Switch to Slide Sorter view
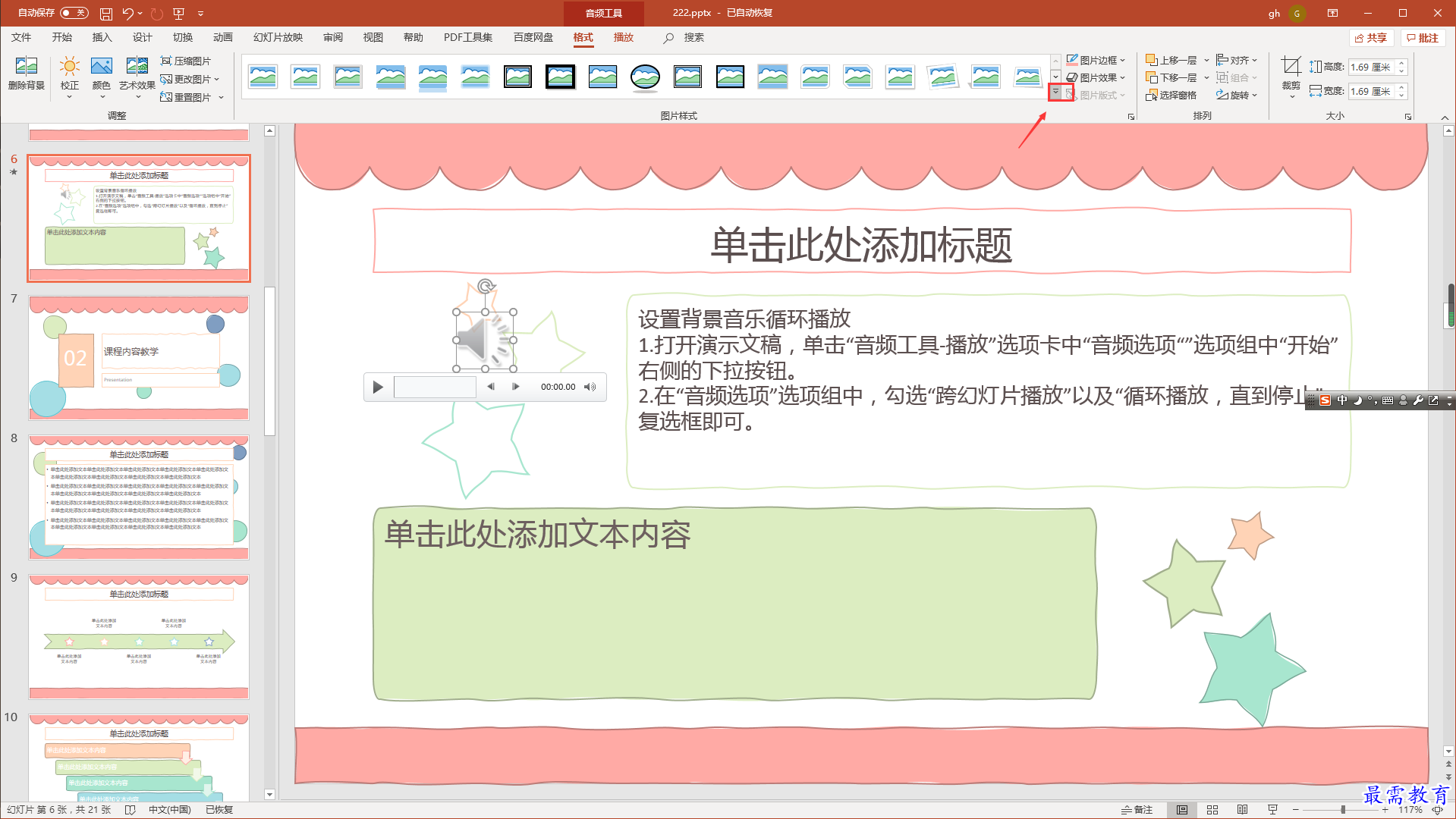Viewport: 1456px width, 819px height. coord(1212,810)
